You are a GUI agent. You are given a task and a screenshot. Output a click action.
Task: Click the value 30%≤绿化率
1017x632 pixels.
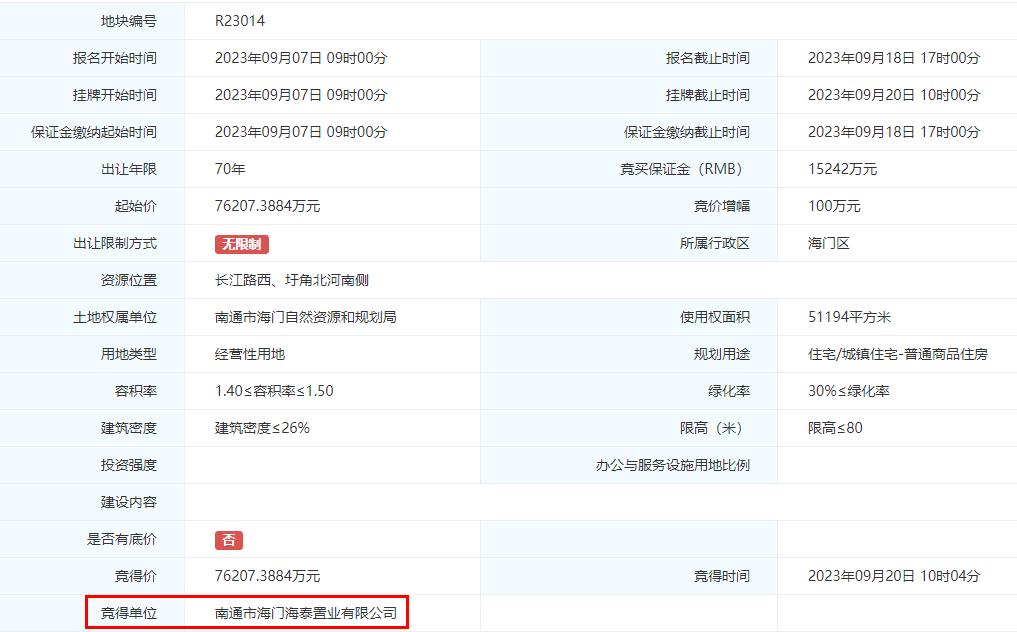[x=848, y=391]
